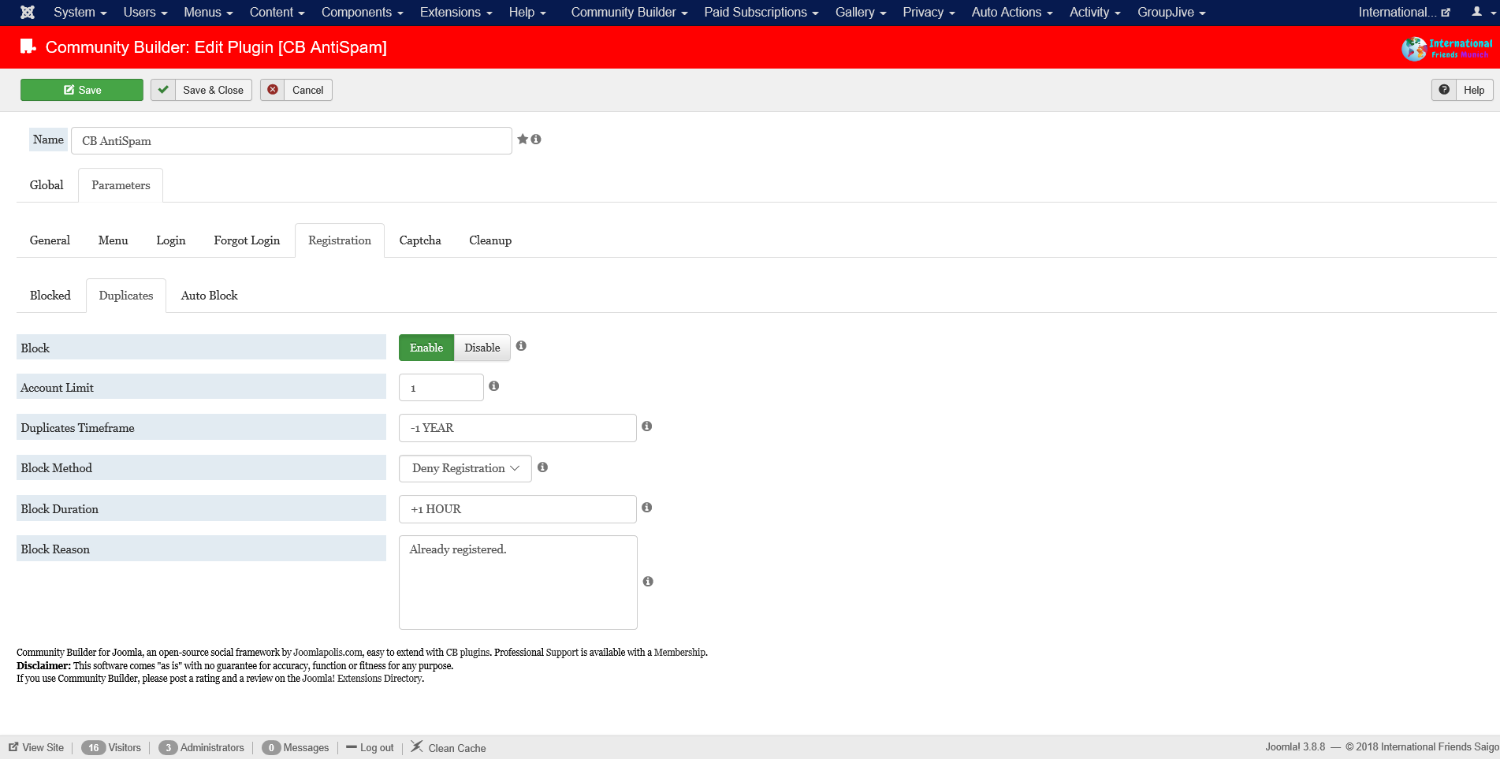Click the plugin puzzle icon in header

pos(28,47)
